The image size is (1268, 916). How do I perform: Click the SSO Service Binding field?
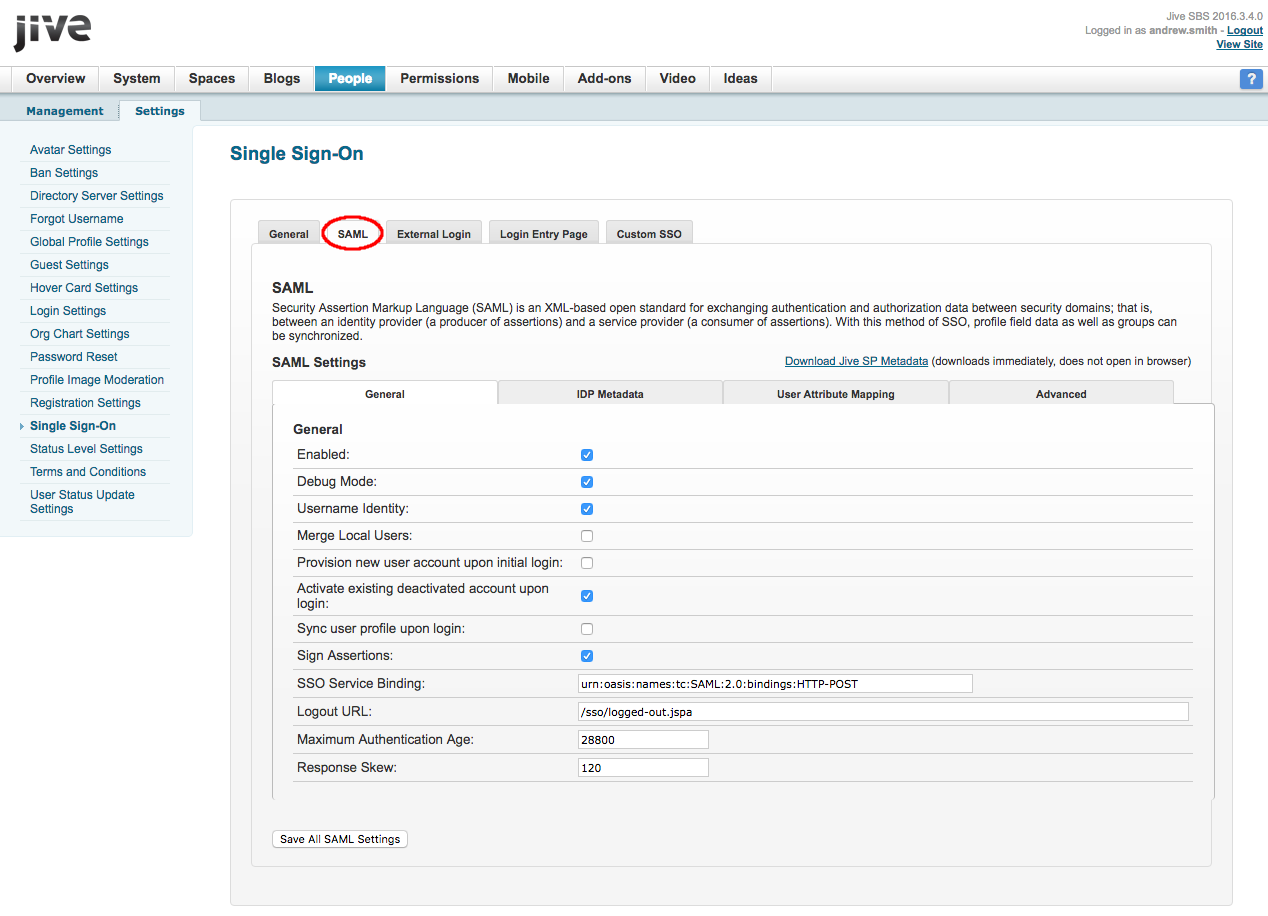pyautogui.click(x=775, y=684)
